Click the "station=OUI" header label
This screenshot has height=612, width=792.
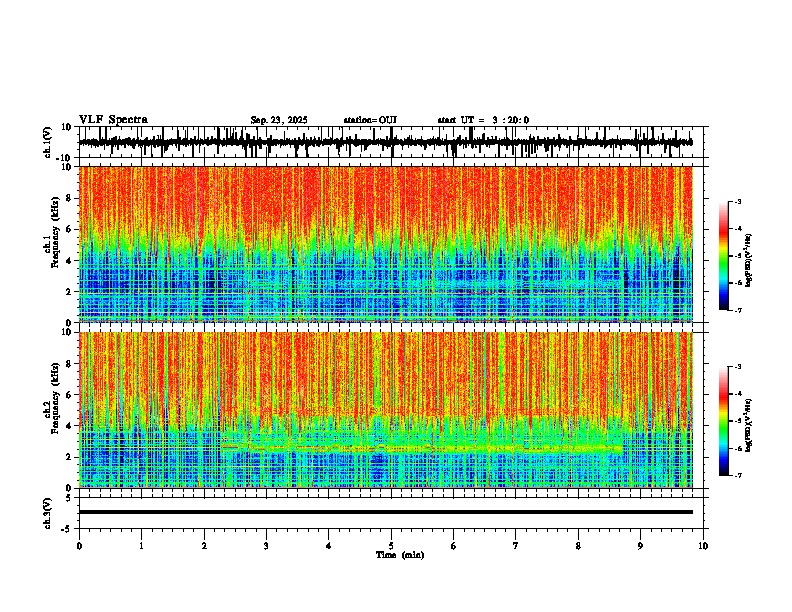370,120
